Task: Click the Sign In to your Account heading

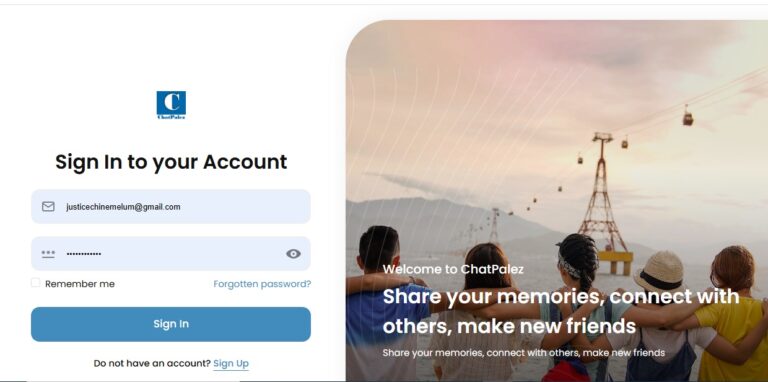Action: coord(171,162)
